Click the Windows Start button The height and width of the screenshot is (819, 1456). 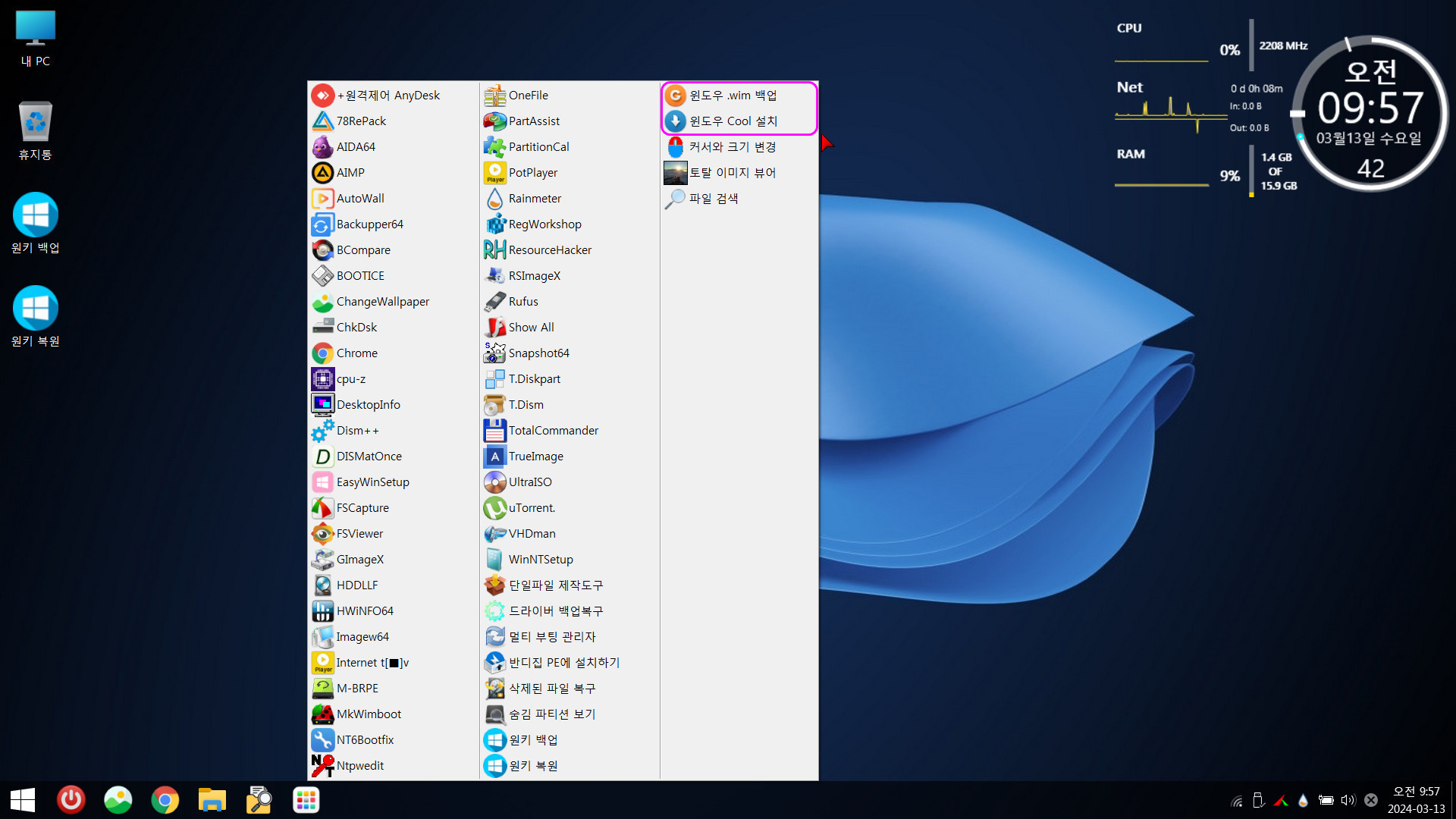pos(23,800)
